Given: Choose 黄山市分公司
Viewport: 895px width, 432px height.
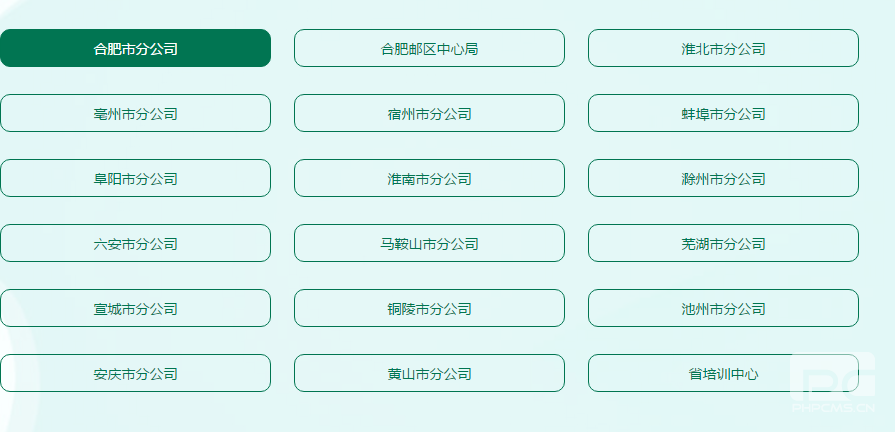Looking at the screenshot, I should tap(429, 373).
